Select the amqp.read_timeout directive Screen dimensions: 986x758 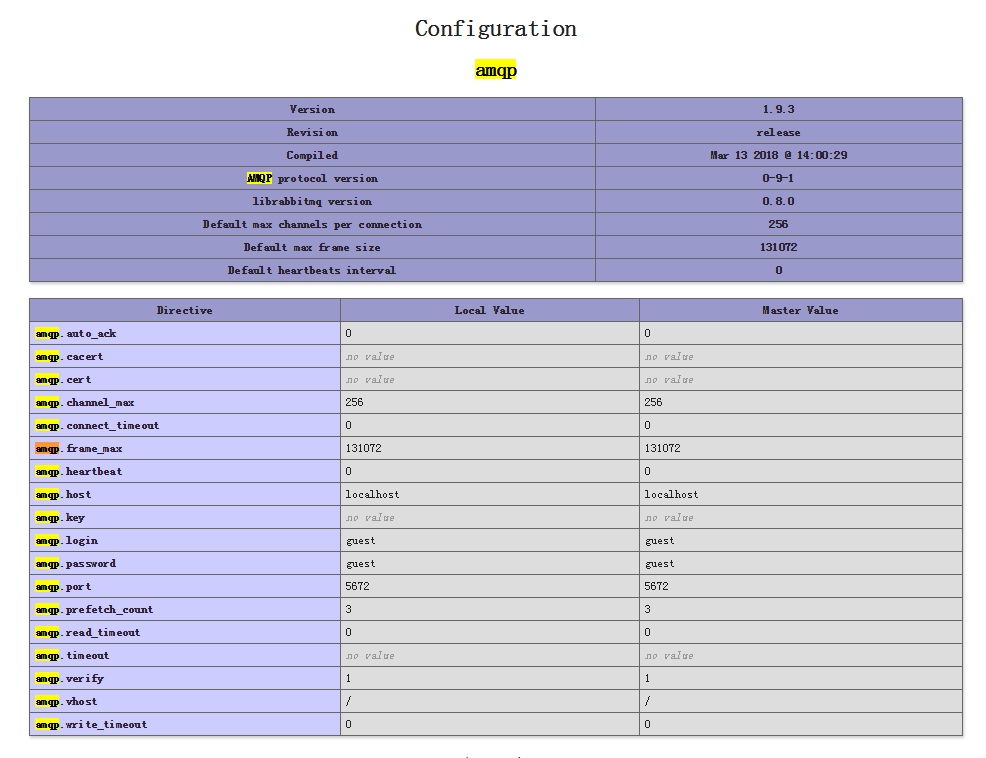click(87, 633)
